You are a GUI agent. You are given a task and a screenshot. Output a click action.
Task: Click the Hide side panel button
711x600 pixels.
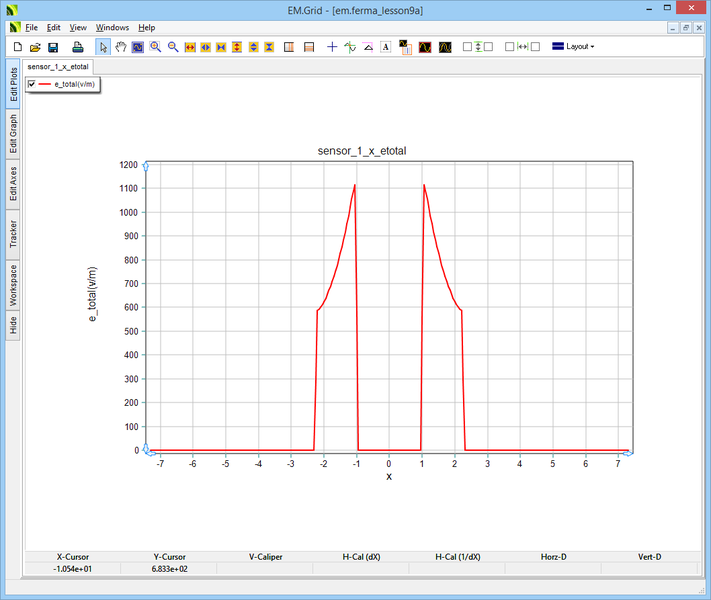tap(13, 325)
